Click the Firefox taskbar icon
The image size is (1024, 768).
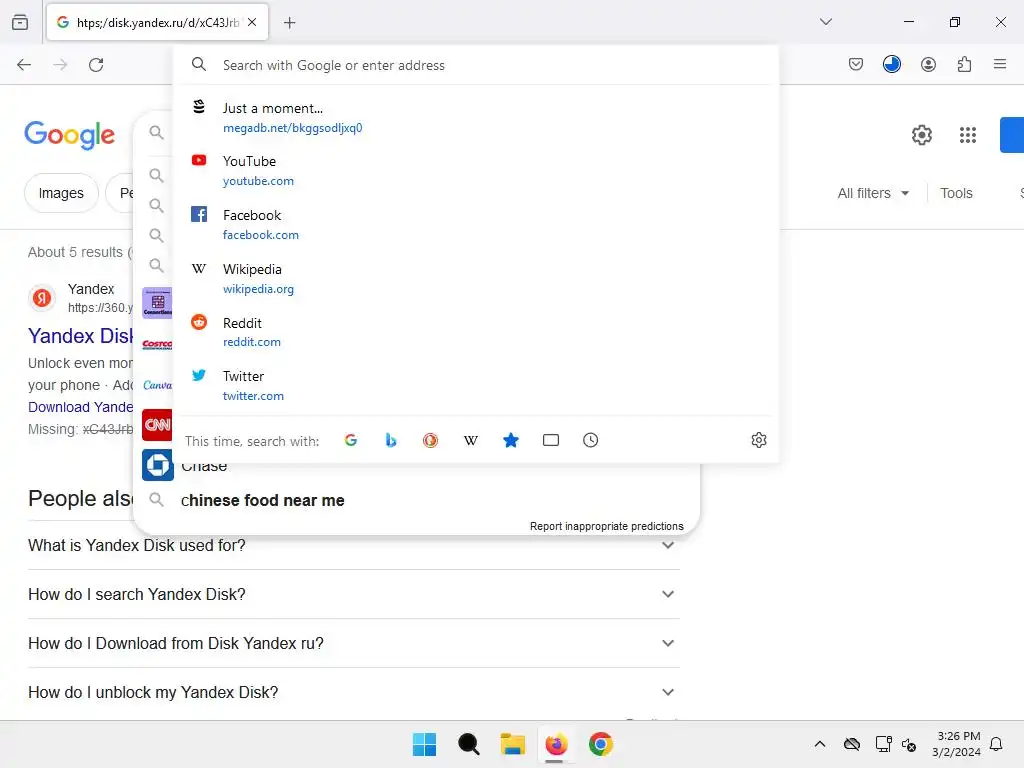pyautogui.click(x=556, y=744)
